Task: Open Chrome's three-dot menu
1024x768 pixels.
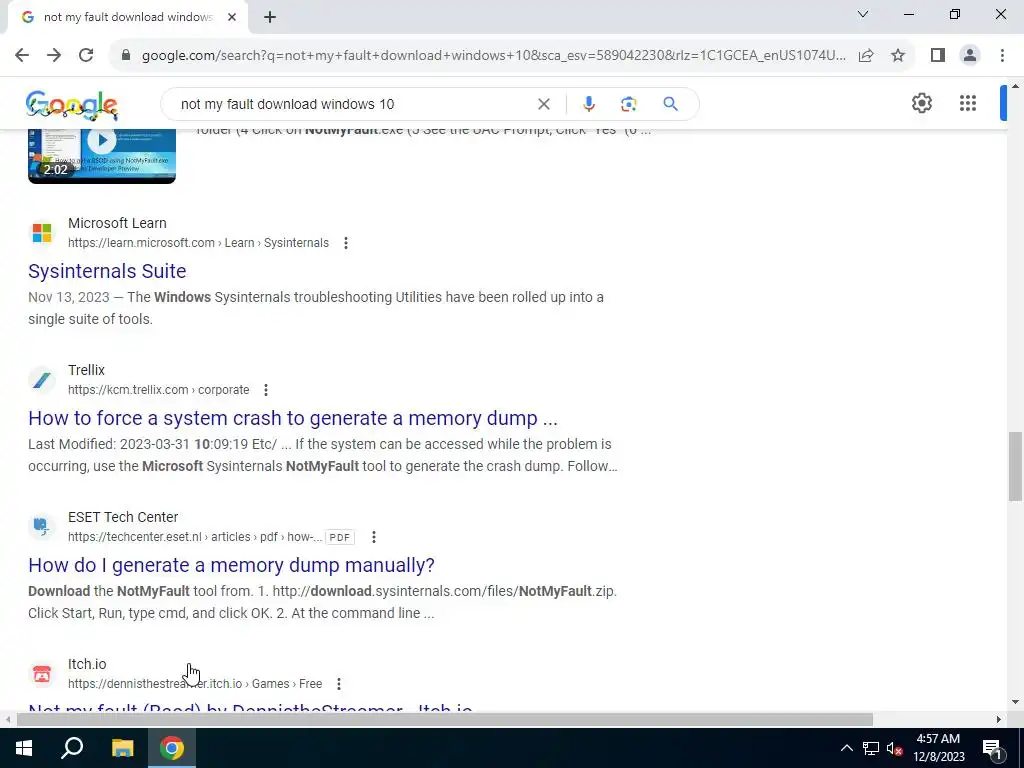Action: tap(1002, 56)
